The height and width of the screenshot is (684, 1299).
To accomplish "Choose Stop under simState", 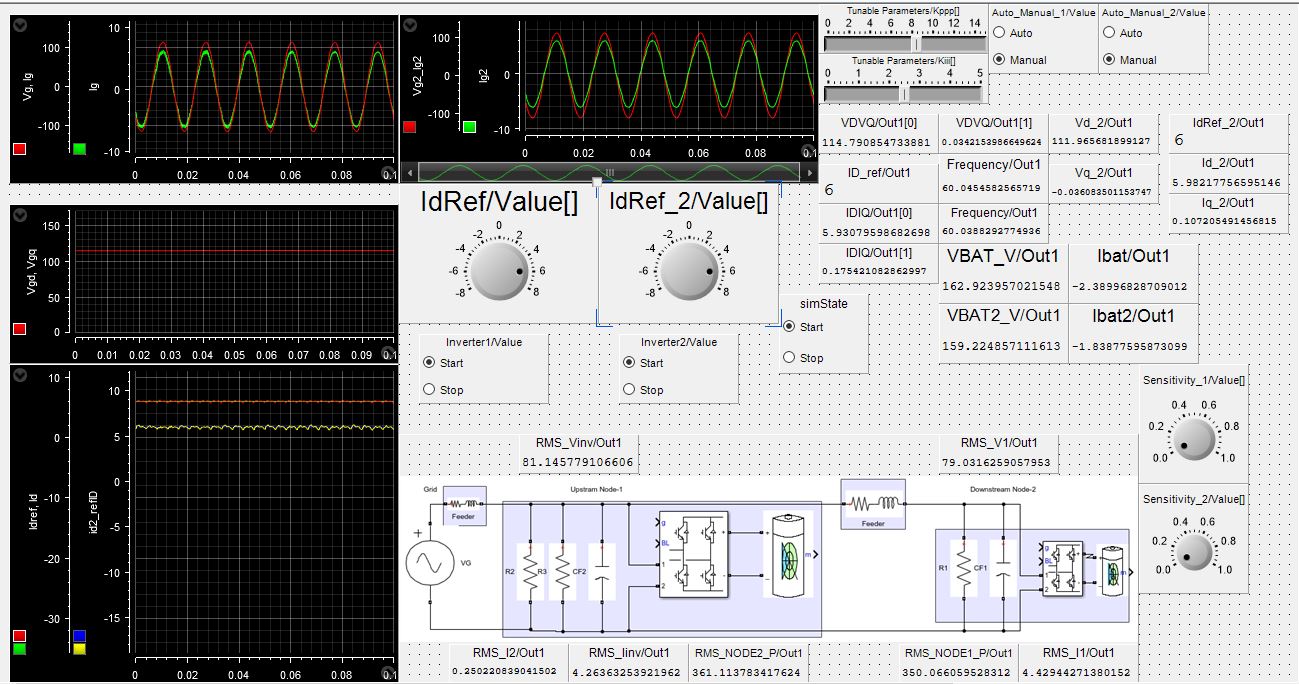I will click(790, 357).
